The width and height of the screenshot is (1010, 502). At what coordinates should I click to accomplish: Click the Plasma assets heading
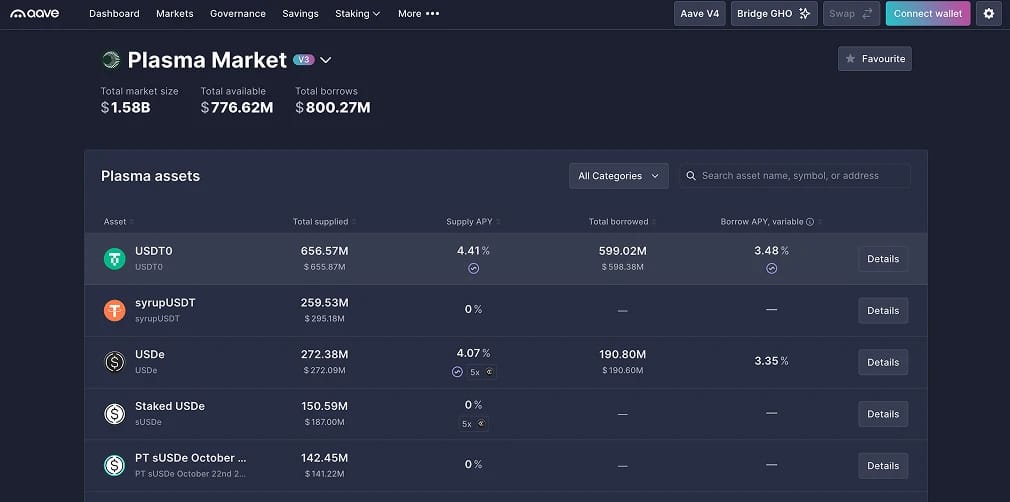coord(151,176)
